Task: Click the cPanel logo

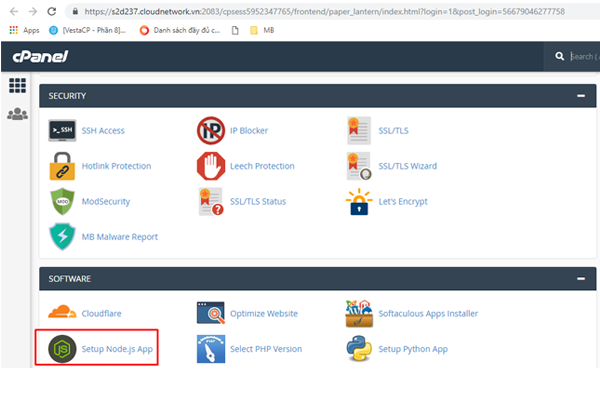Action: 40,57
